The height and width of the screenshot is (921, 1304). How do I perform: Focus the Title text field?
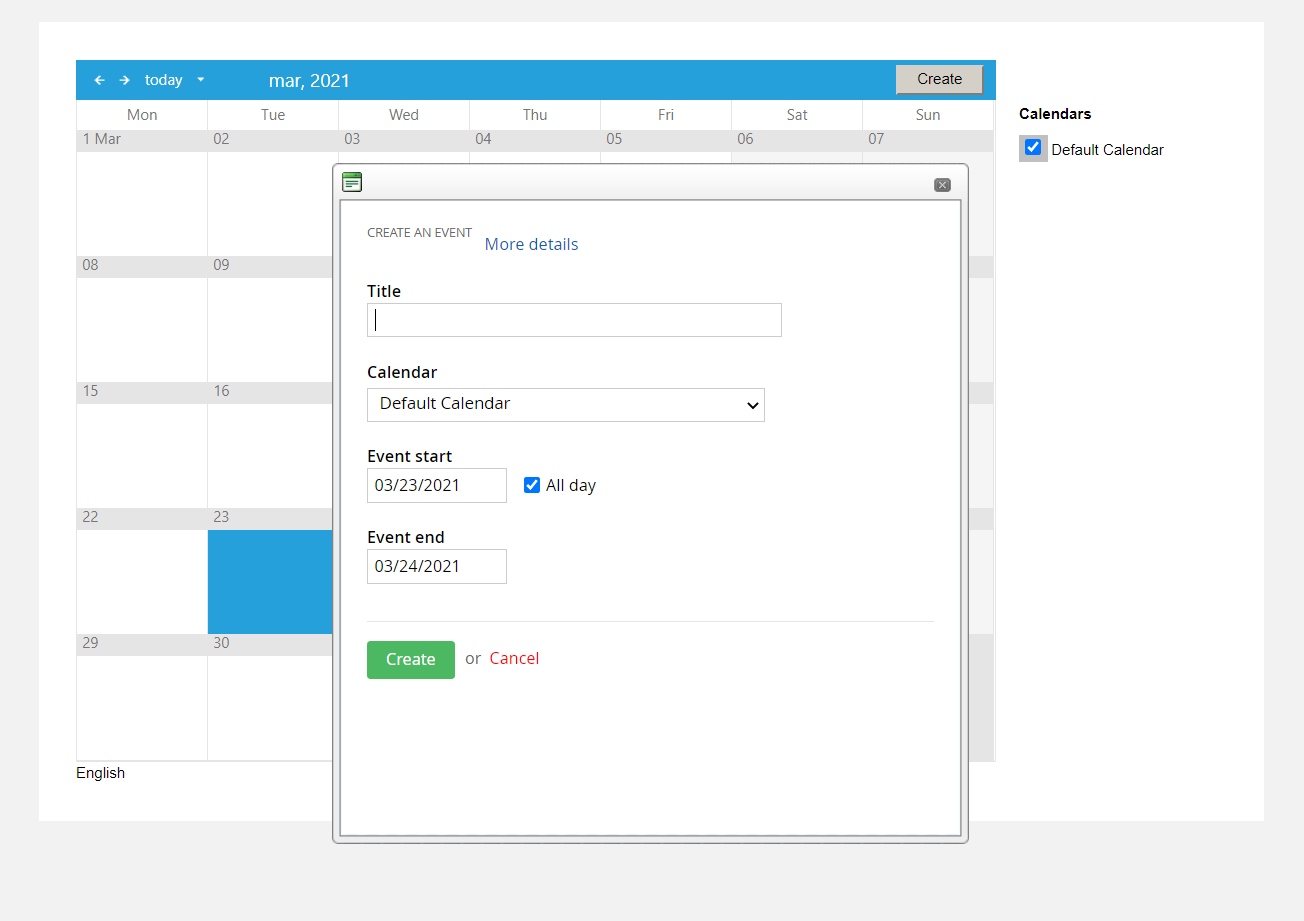click(x=574, y=320)
